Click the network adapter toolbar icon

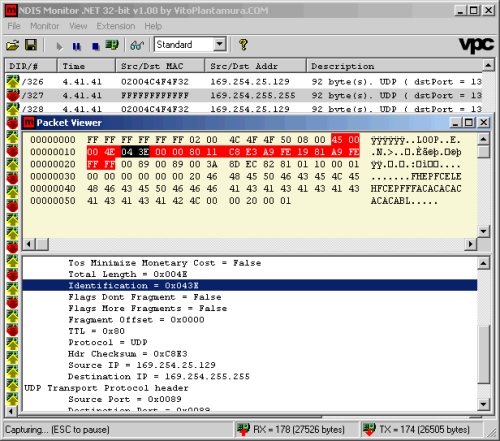tap(112, 45)
